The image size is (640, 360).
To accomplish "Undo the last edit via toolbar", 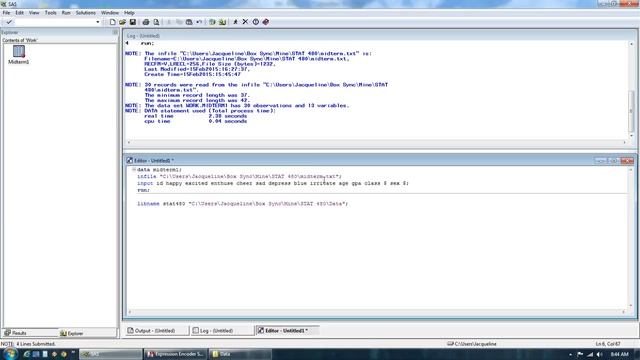I will (x=199, y=22).
